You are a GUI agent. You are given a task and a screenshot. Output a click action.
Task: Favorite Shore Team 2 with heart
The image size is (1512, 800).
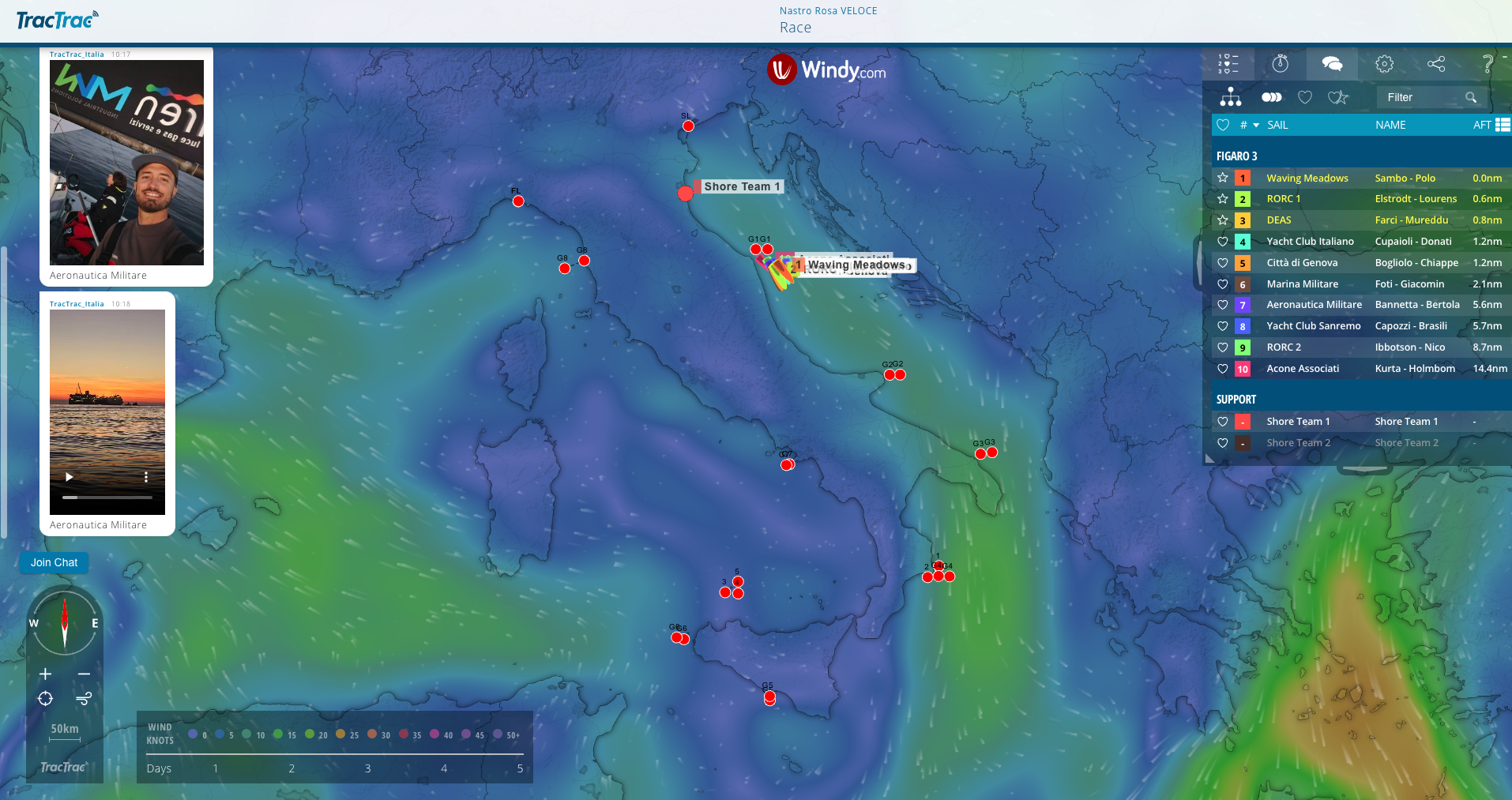pos(1223,443)
